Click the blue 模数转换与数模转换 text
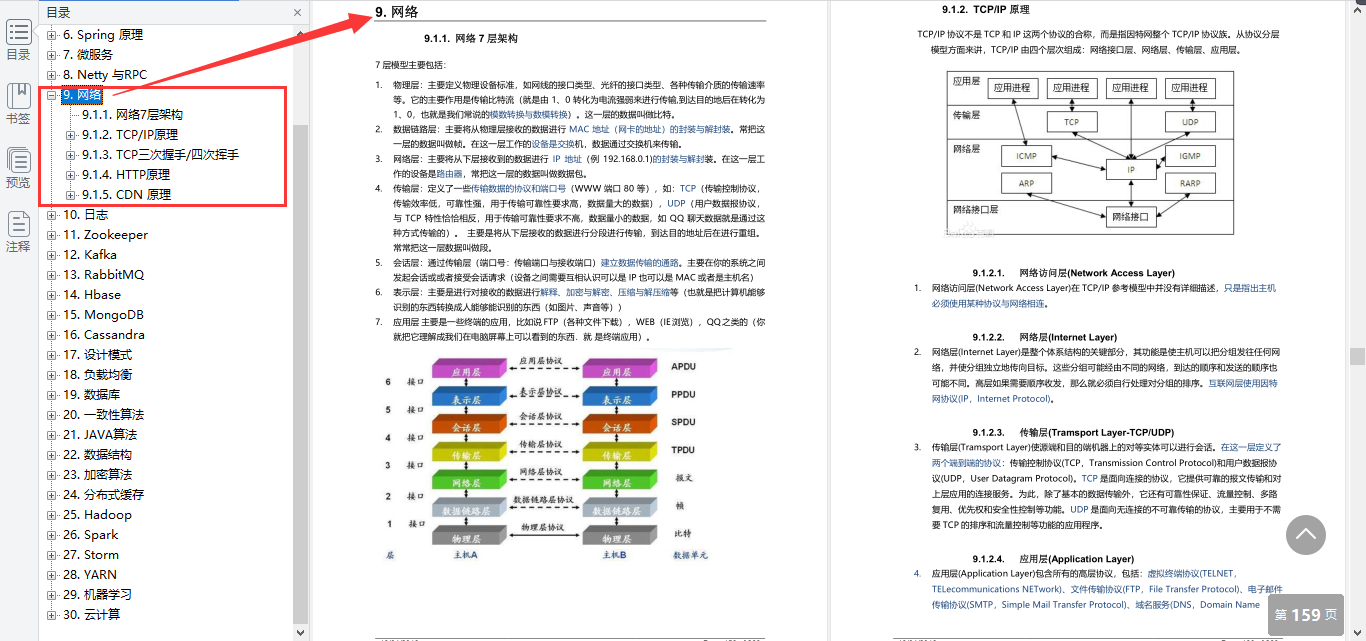The height and width of the screenshot is (641, 1366). (531, 115)
